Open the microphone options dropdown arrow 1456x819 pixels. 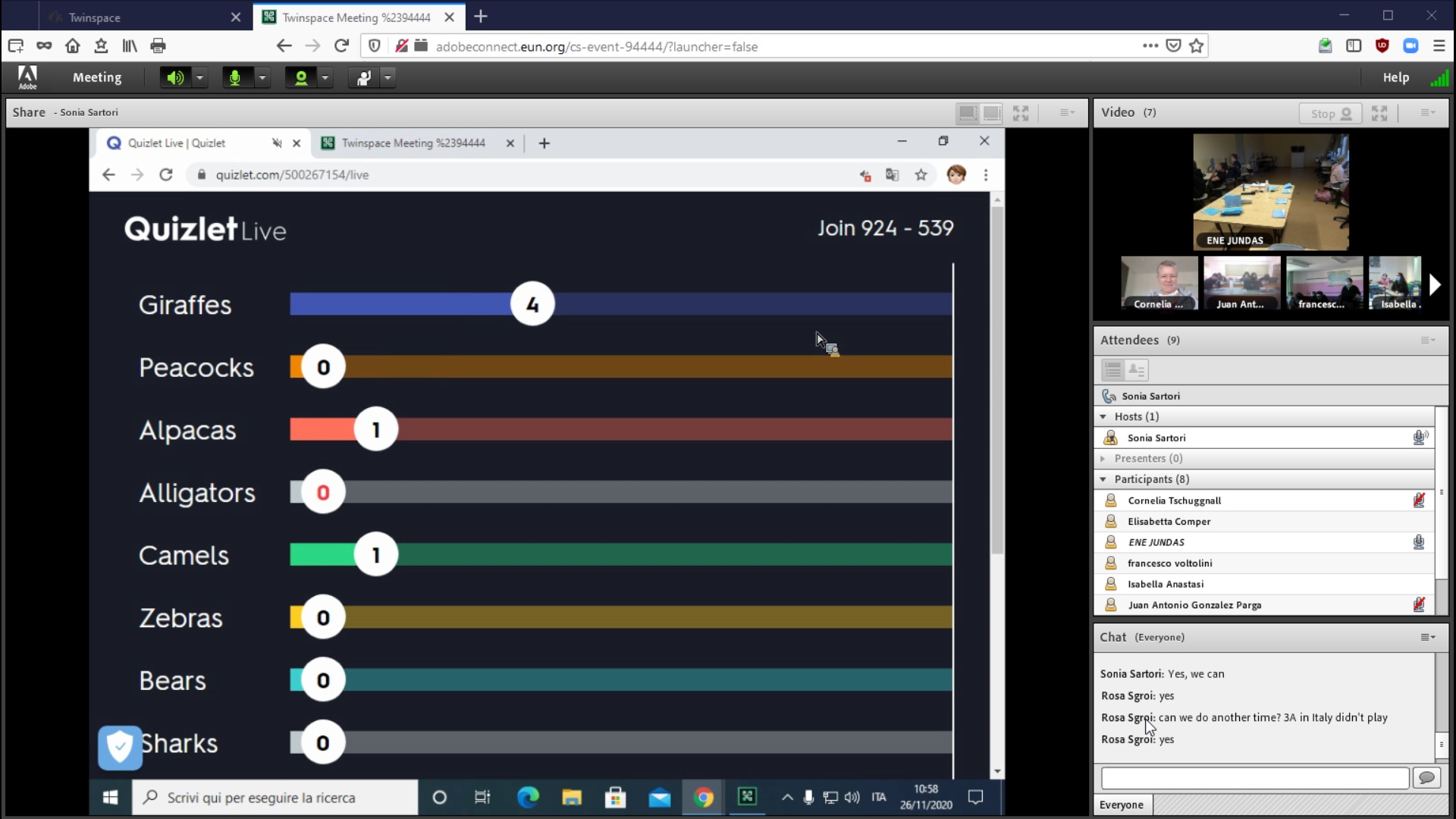[262, 77]
